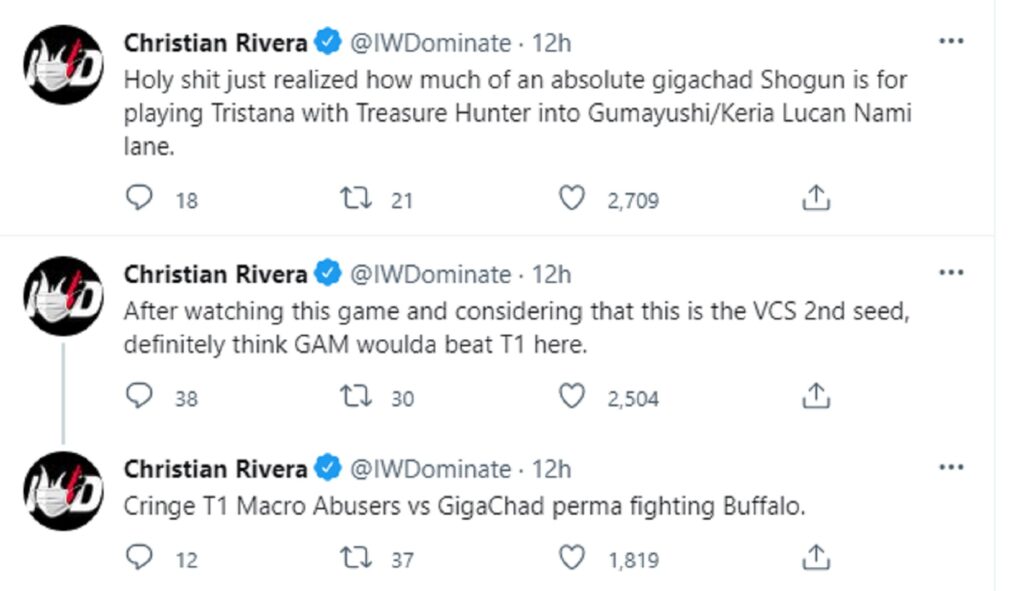Share the Shogun Tristana tweet
This screenshot has height=591, width=1024.
point(816,199)
